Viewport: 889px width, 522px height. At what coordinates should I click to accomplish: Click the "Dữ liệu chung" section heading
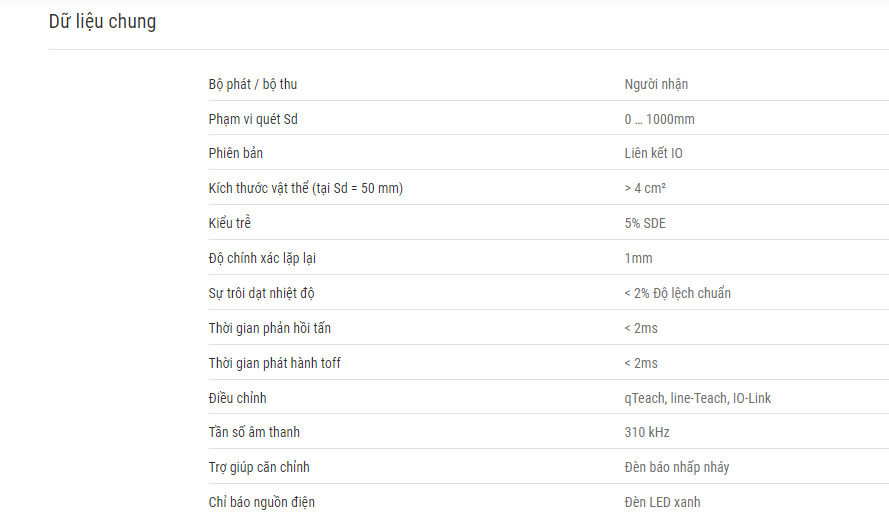point(102,21)
